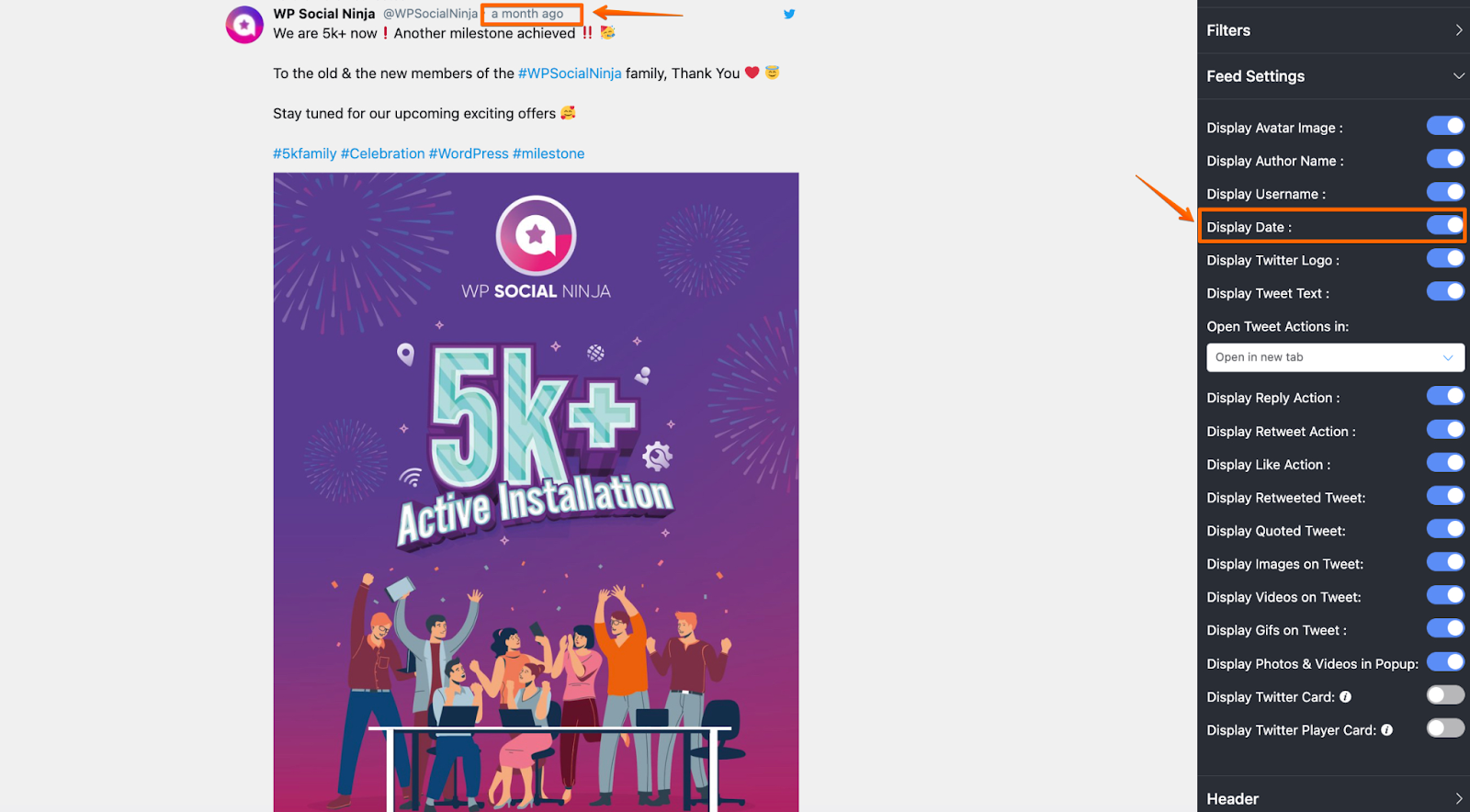
Task: Disable Display Gifs on Tweet switch
Action: [x=1445, y=628]
